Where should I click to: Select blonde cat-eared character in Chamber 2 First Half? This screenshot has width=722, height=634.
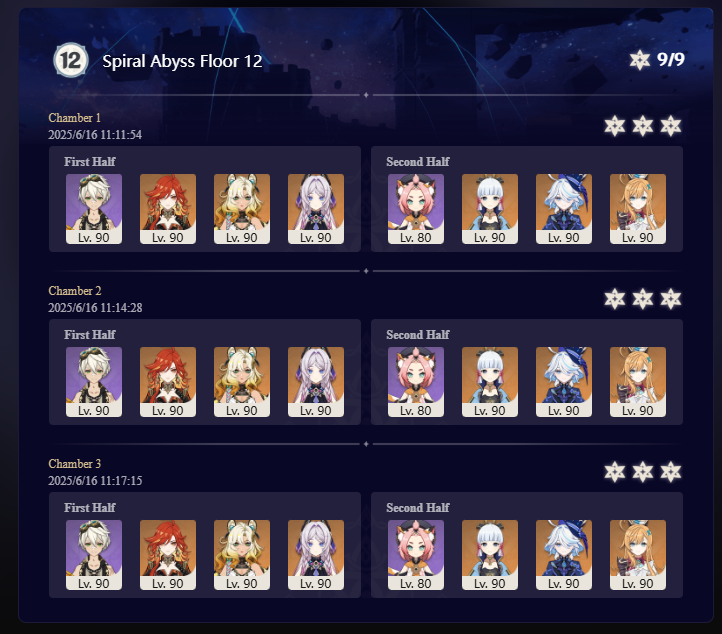click(x=242, y=382)
